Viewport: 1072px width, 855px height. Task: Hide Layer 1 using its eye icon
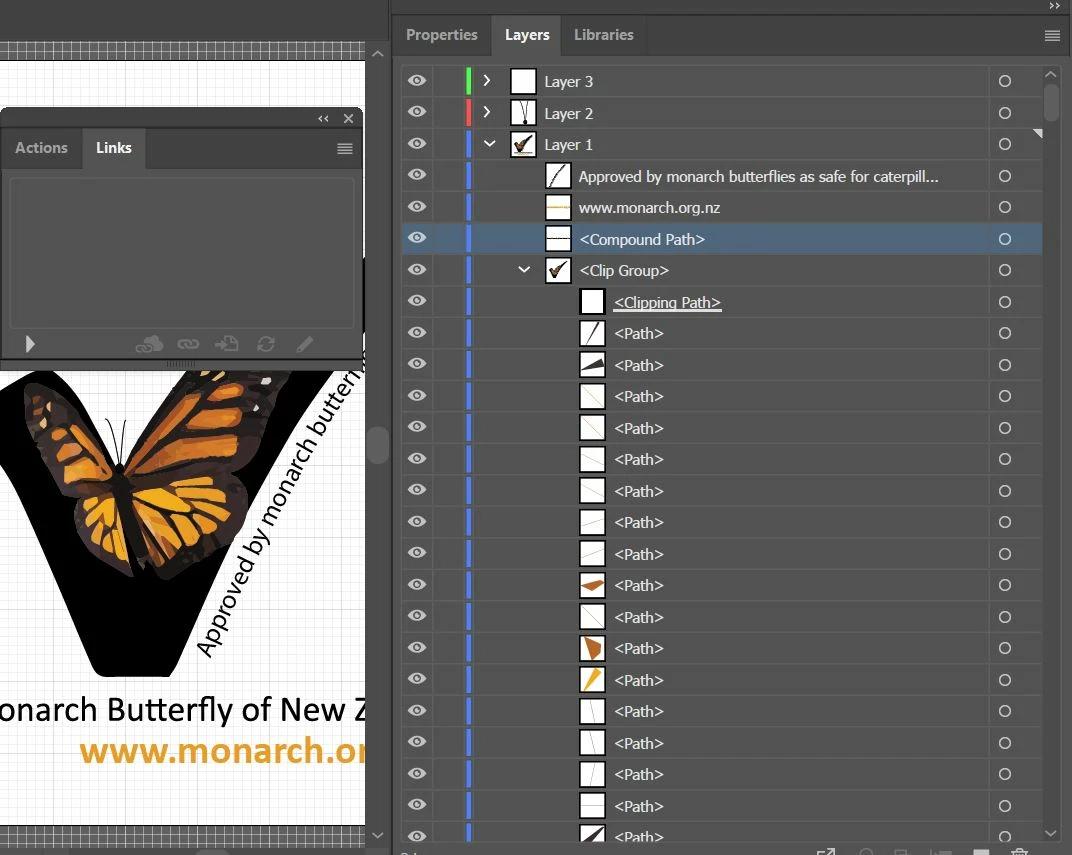click(417, 144)
